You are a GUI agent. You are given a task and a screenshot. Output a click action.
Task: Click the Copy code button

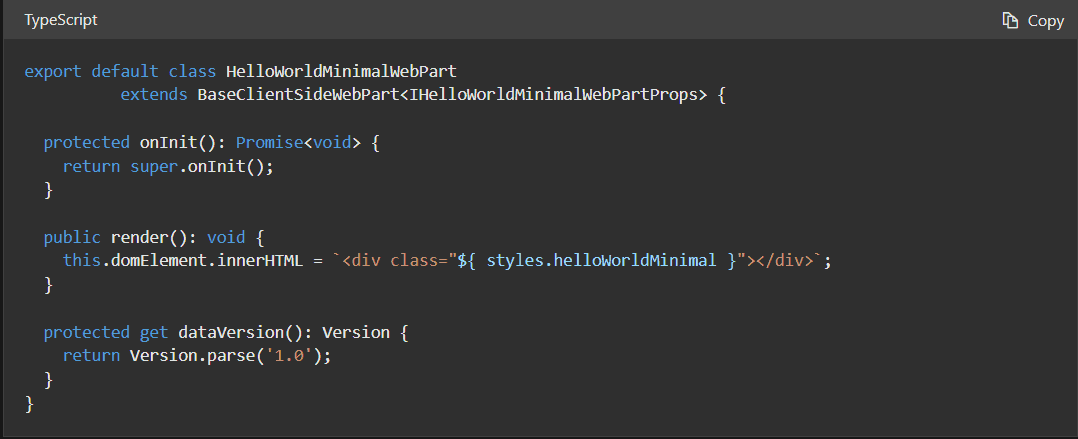pyautogui.click(x=1033, y=21)
